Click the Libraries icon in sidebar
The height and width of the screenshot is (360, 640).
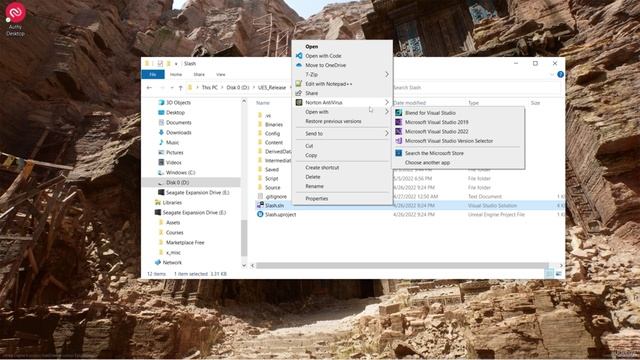pos(158,202)
